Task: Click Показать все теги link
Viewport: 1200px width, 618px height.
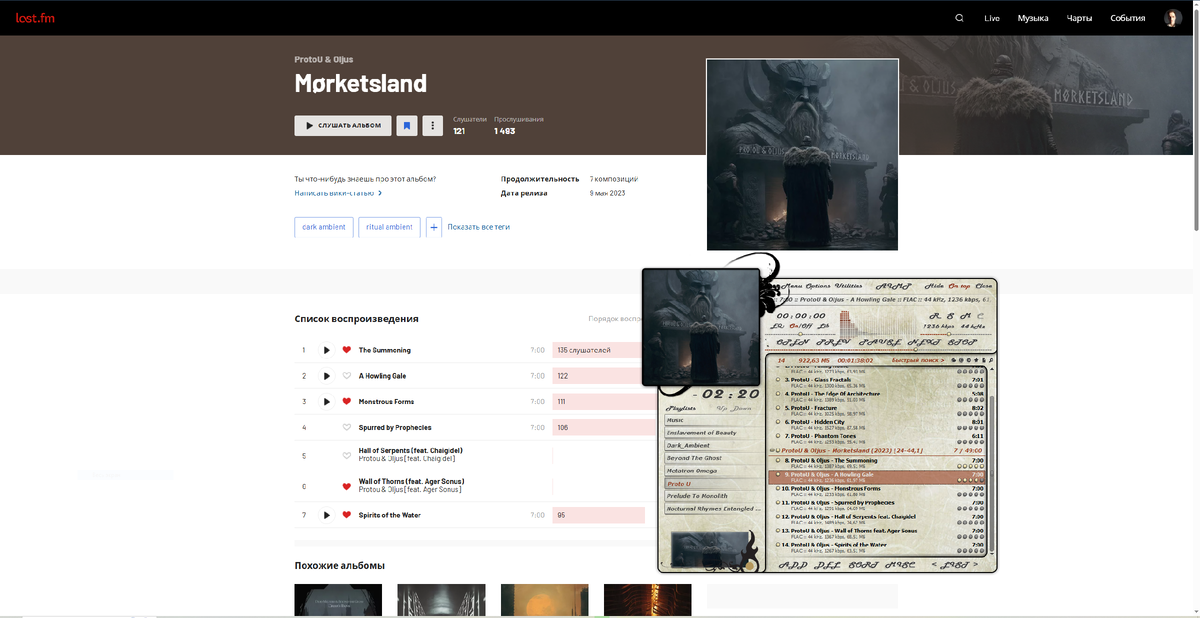Action: tap(478, 227)
